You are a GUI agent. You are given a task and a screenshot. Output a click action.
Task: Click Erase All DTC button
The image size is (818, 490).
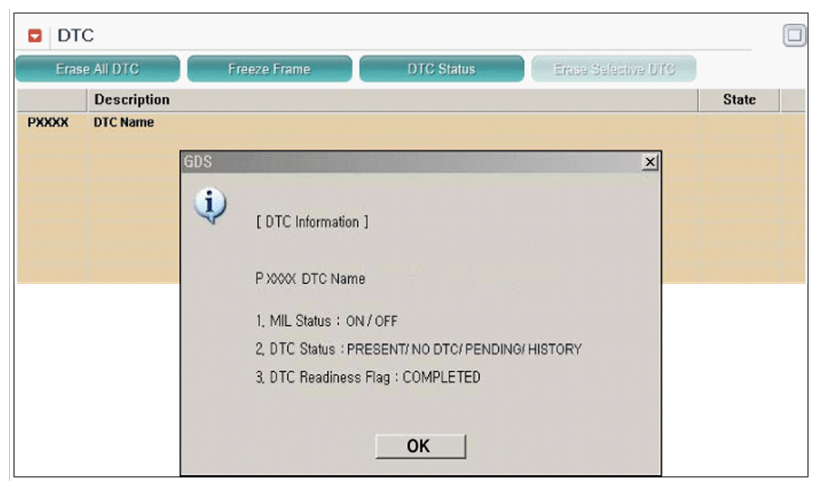click(x=98, y=69)
